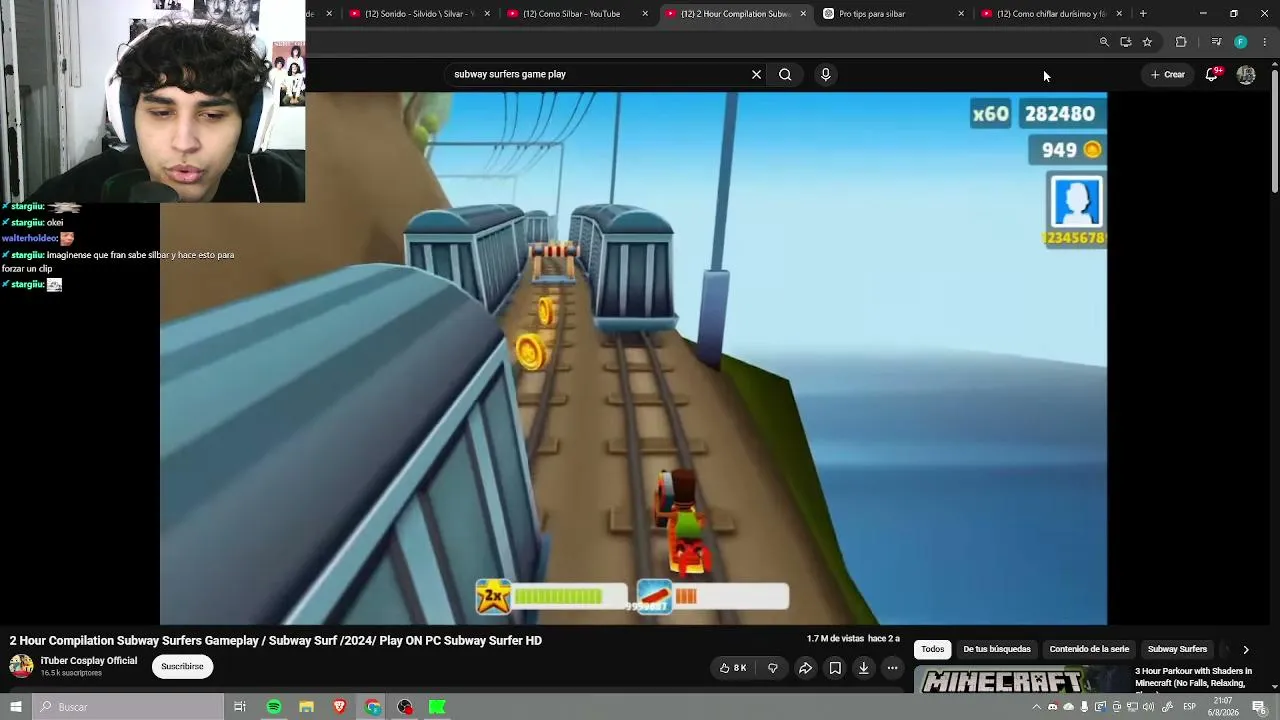This screenshot has height=720, width=1280.
Task: Open the Windows Start menu
Action: pyautogui.click(x=15, y=707)
